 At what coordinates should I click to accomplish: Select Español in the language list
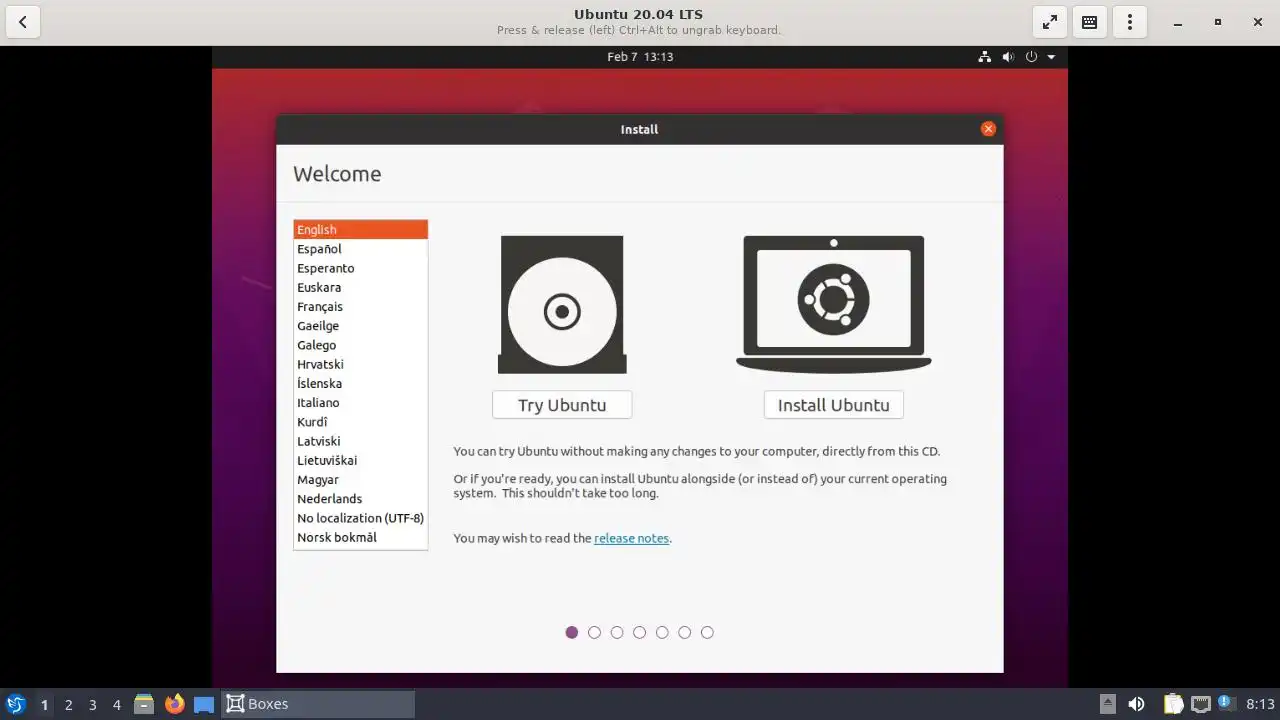coord(360,249)
